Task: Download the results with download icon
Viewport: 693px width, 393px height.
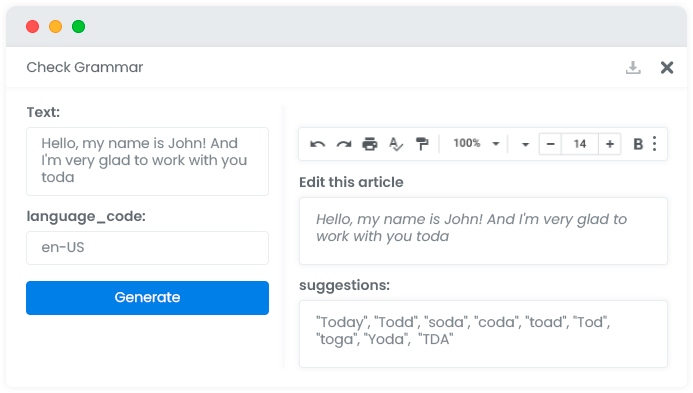Action: click(x=633, y=68)
